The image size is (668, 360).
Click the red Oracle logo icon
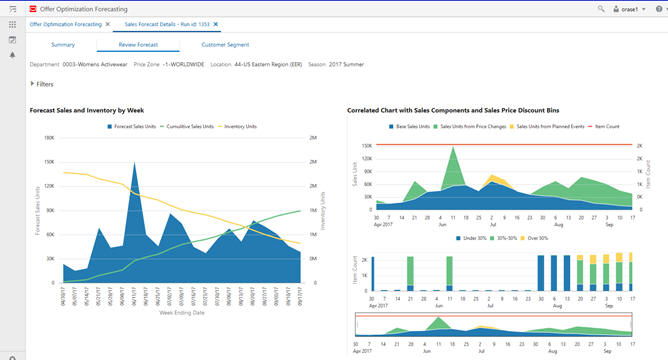tap(33, 9)
